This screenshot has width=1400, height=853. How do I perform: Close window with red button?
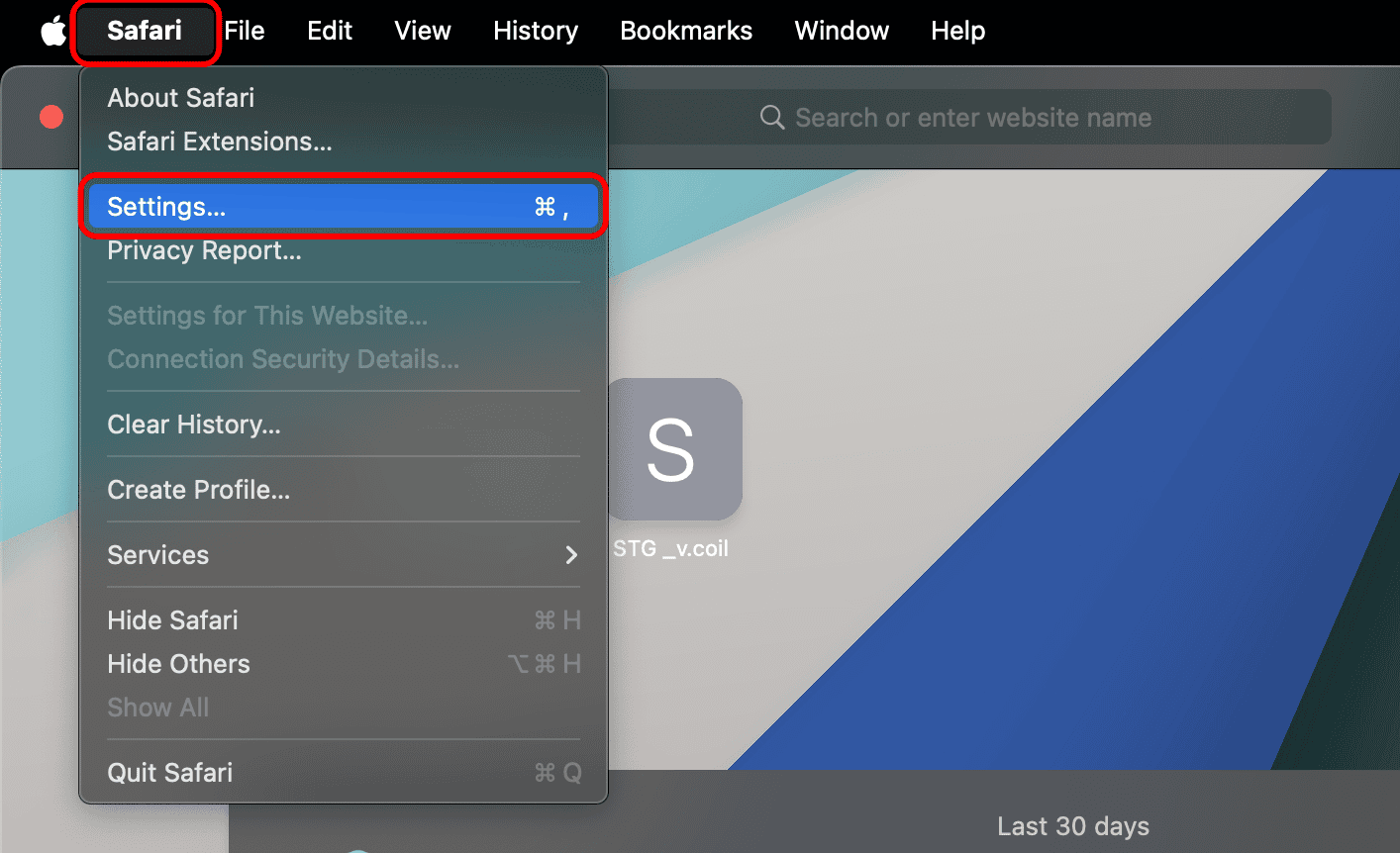51,118
